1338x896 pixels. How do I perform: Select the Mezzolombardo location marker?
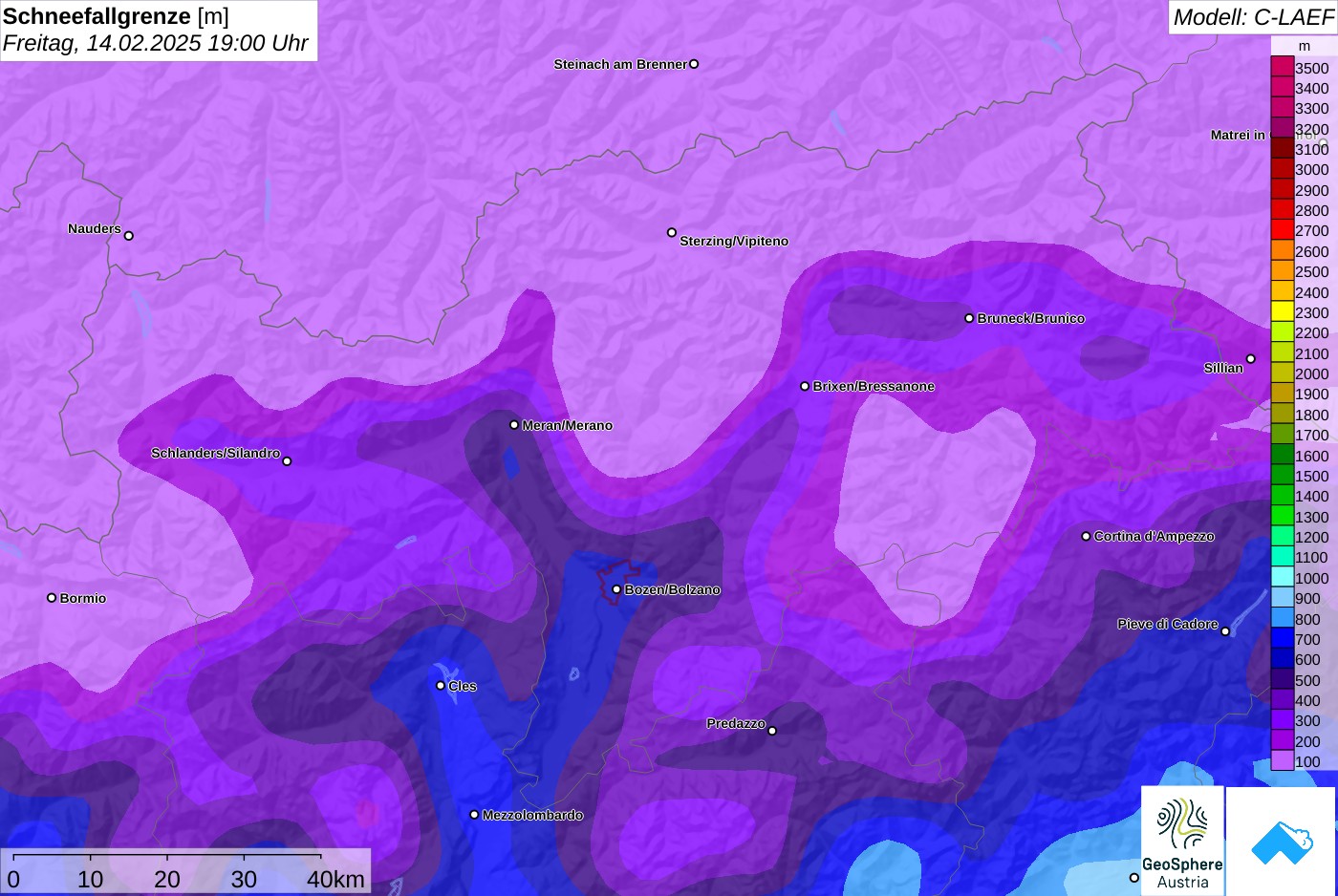pos(474,814)
